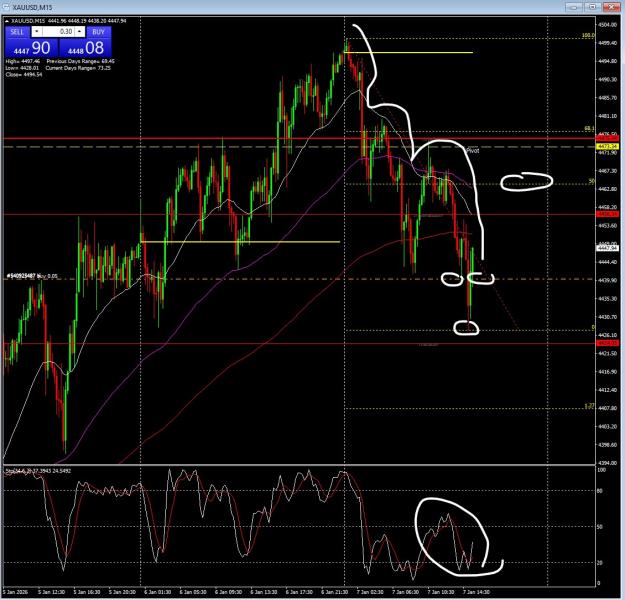Click the stochastic 80 level label
The height and width of the screenshot is (600, 625).
[x=600, y=491]
